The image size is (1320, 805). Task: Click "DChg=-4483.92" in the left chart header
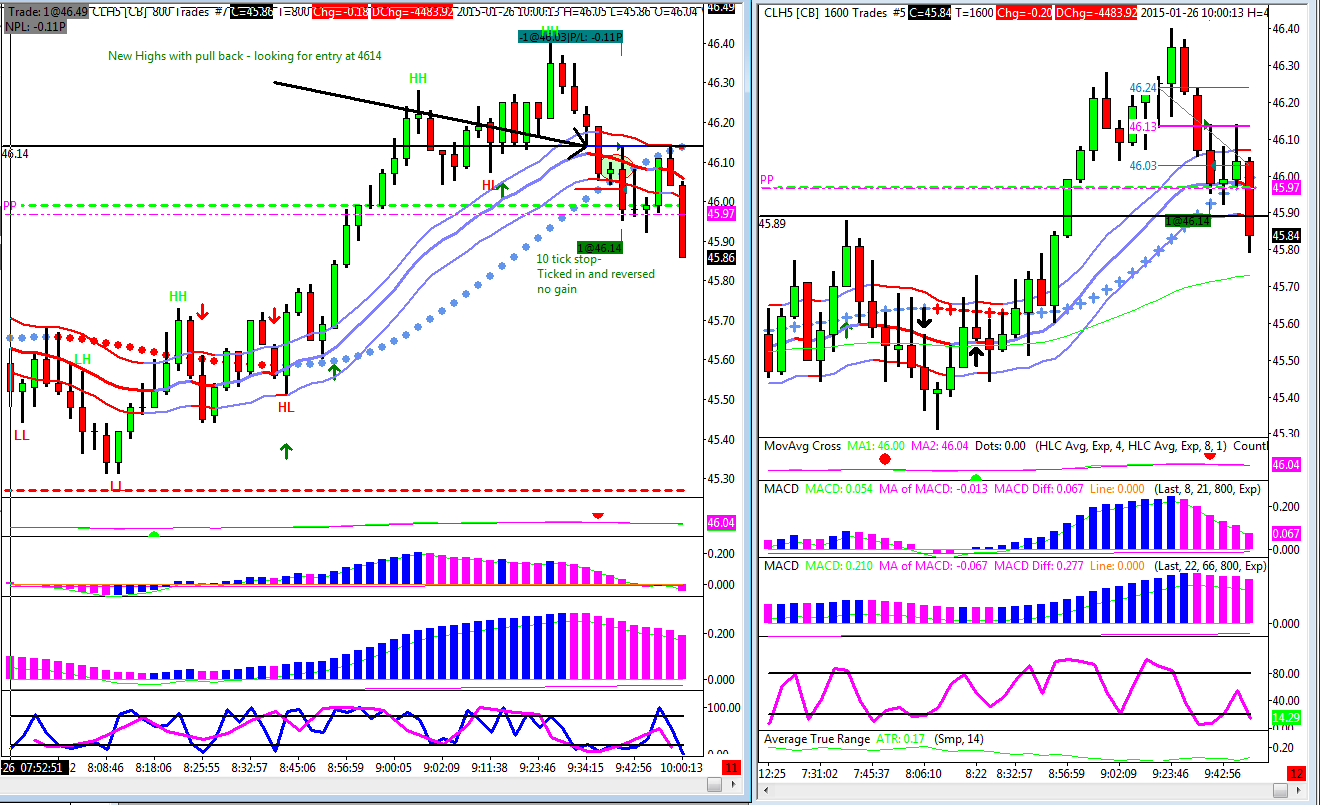coord(411,10)
